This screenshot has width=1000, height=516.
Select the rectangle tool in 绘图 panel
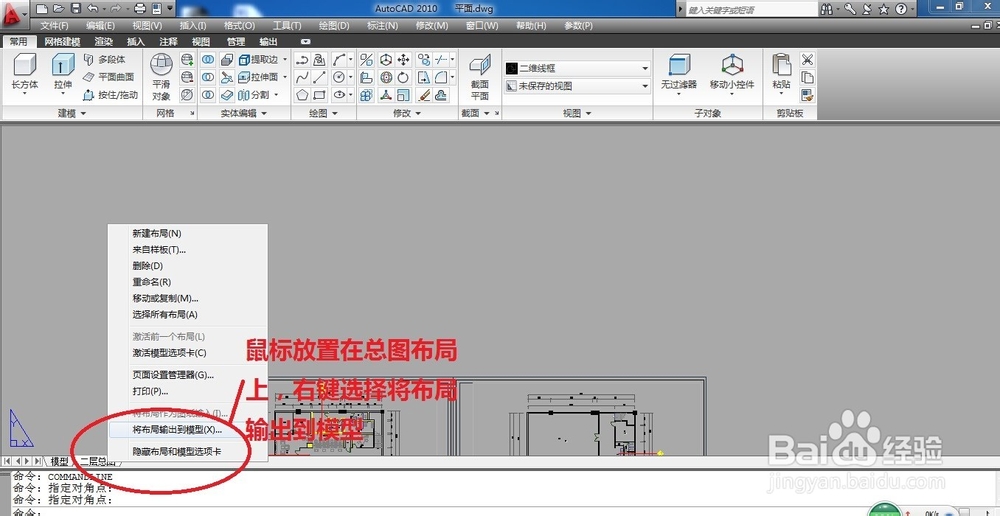(320, 95)
